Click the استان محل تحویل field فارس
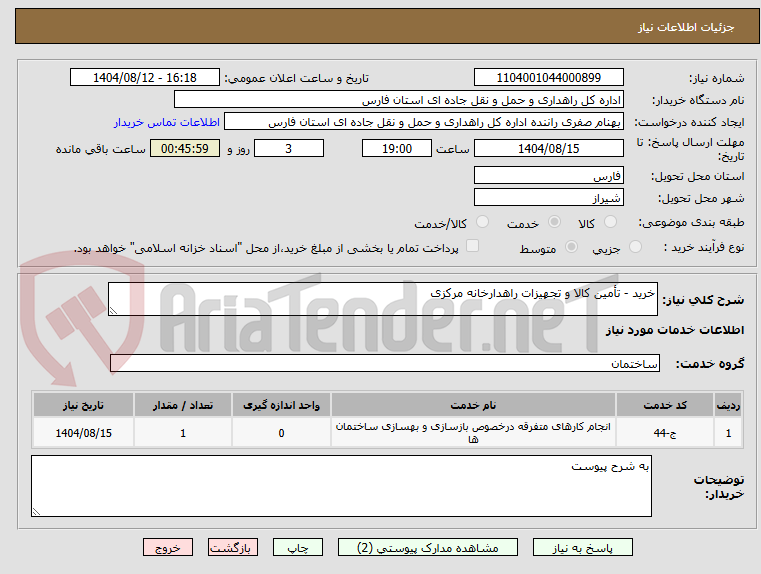Screen dimensions: 761x574 [x=548, y=176]
